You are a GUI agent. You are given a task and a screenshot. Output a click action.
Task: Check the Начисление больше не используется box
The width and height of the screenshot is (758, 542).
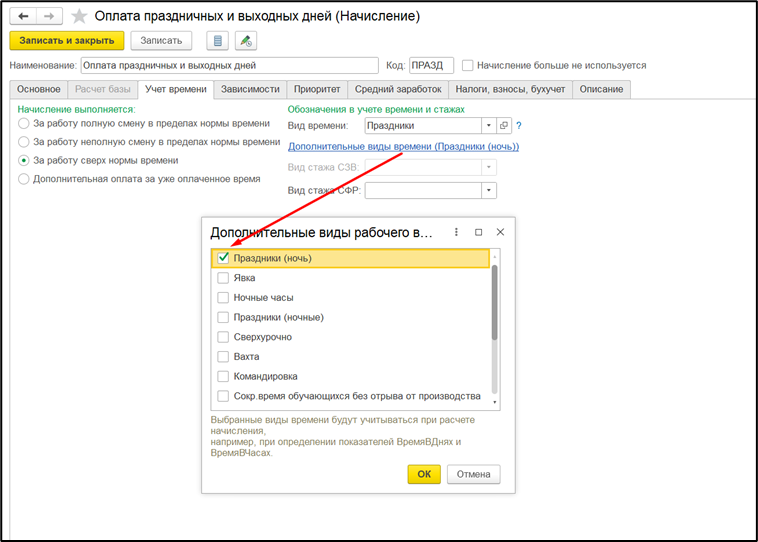click(x=469, y=65)
